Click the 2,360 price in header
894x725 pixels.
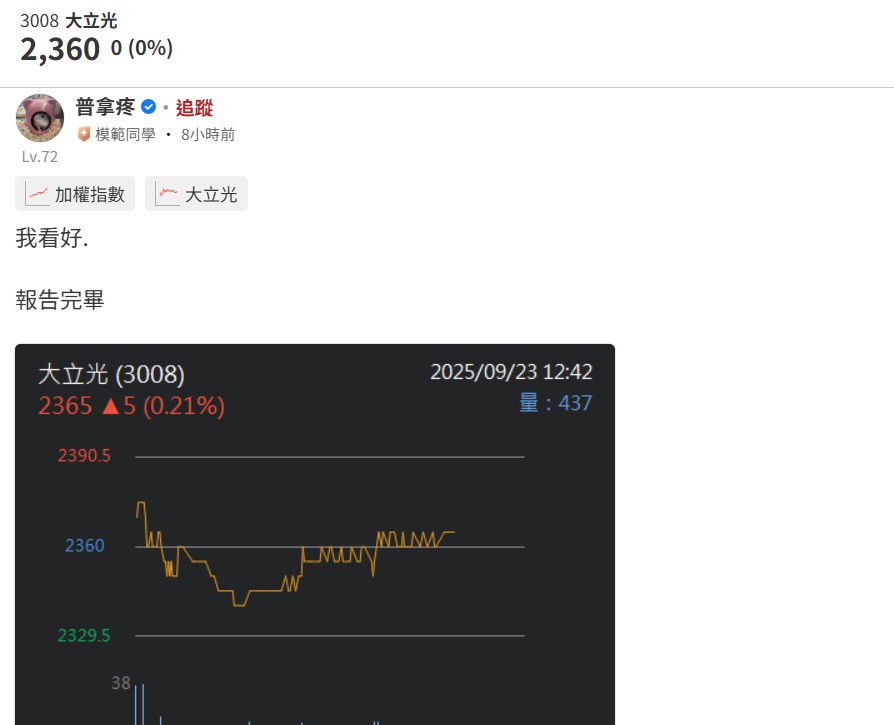[60, 49]
